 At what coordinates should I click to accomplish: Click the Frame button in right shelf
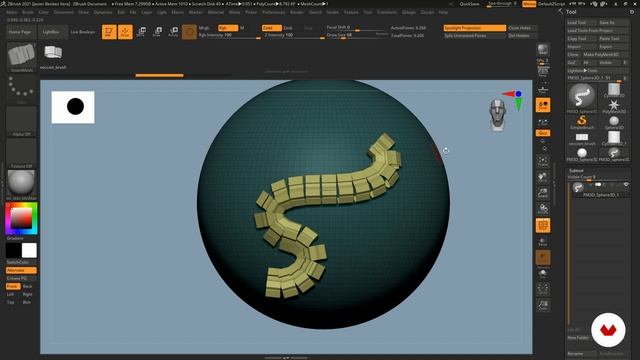pyautogui.click(x=543, y=161)
